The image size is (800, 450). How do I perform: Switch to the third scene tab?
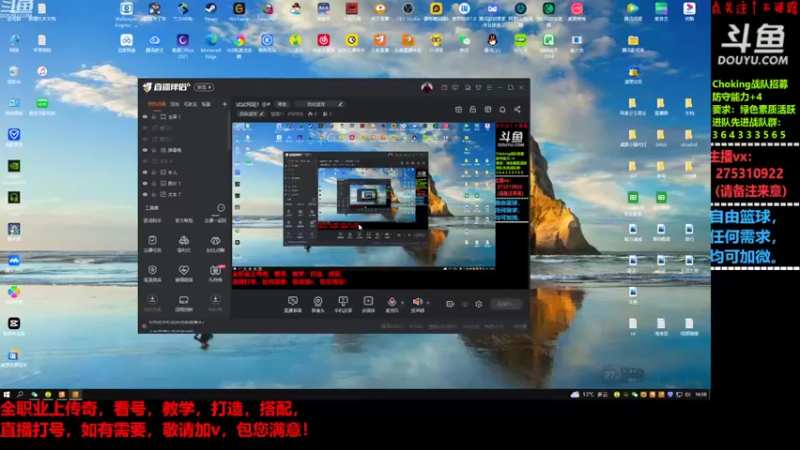[x=190, y=104]
